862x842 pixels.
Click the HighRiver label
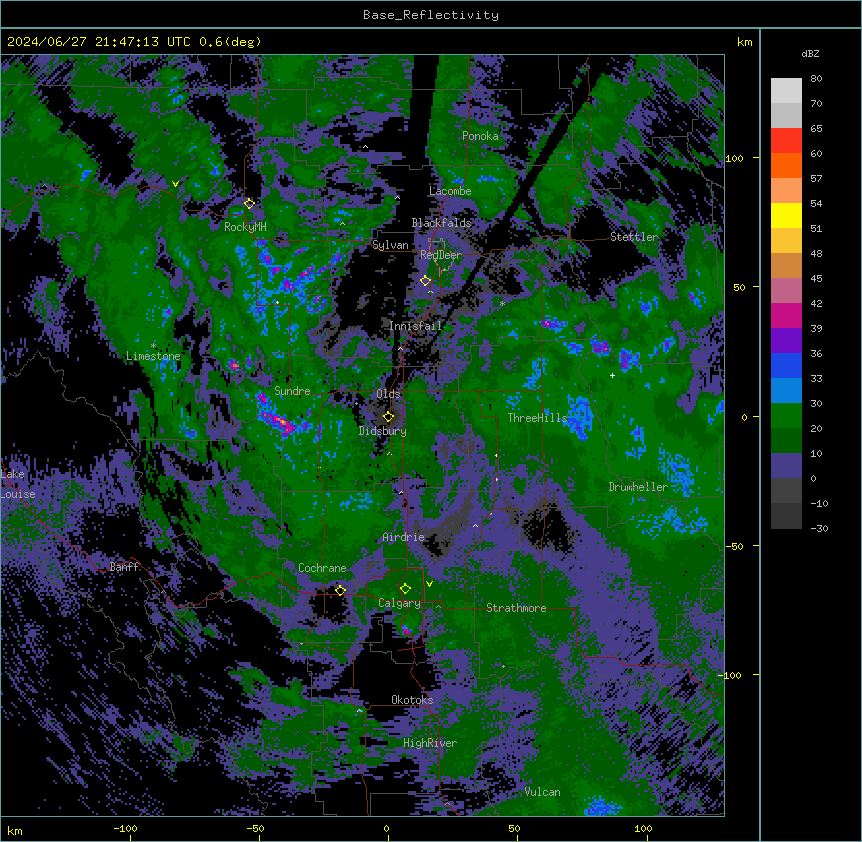[x=429, y=743]
